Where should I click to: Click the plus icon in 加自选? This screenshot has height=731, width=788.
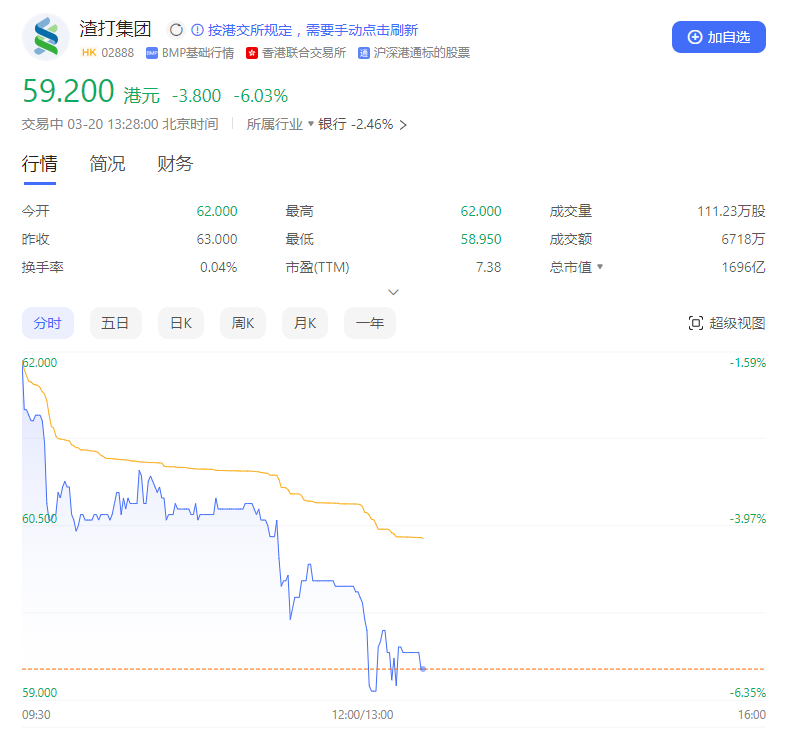[x=695, y=37]
